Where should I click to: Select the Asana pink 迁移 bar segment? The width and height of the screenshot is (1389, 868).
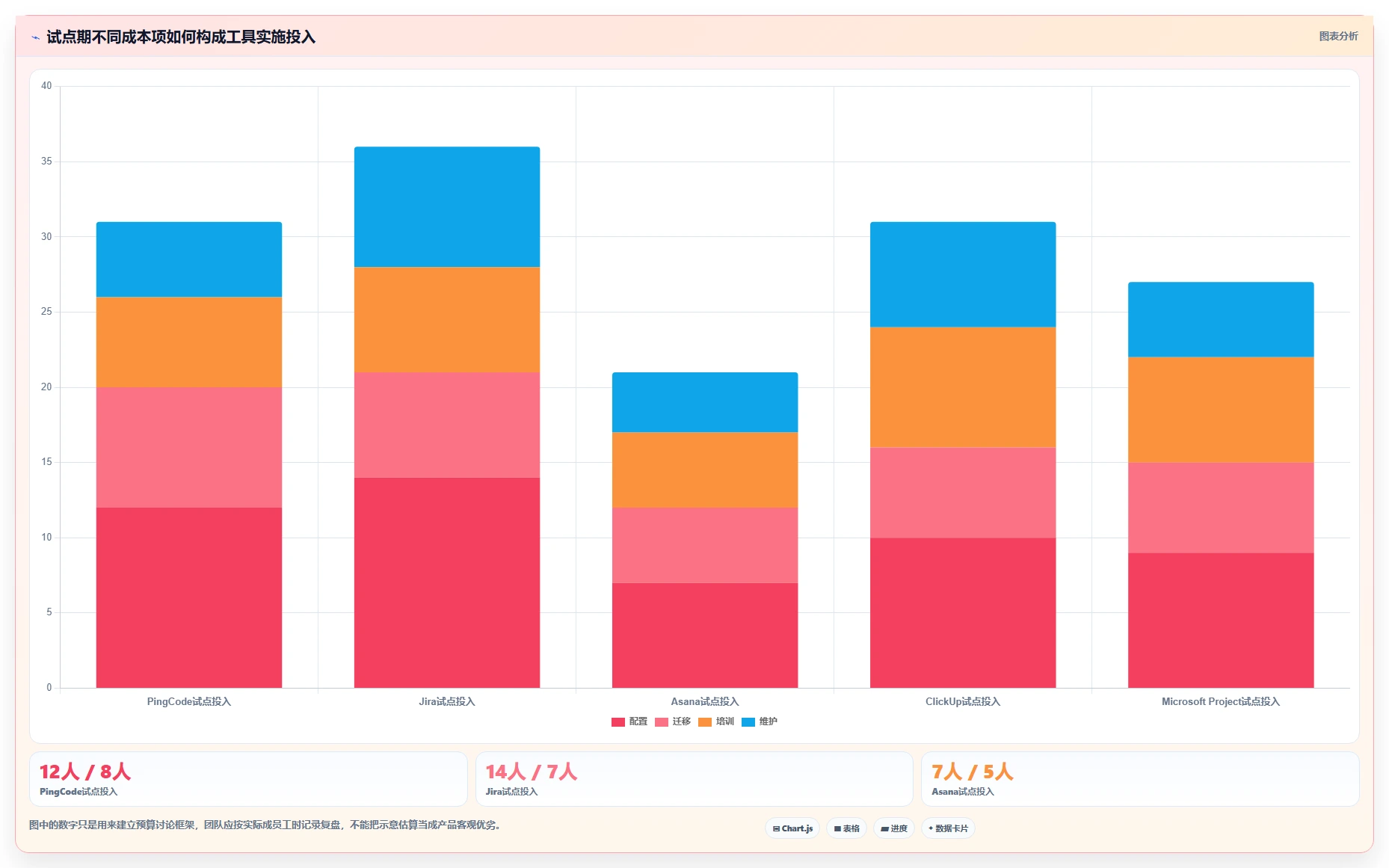tap(705, 545)
